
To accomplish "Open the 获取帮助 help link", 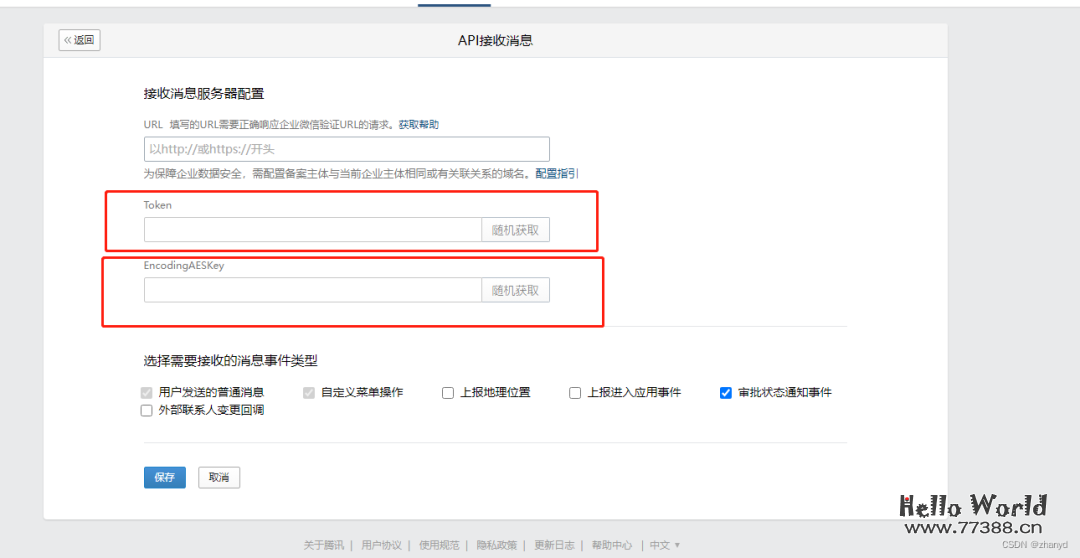I will 419,125.
